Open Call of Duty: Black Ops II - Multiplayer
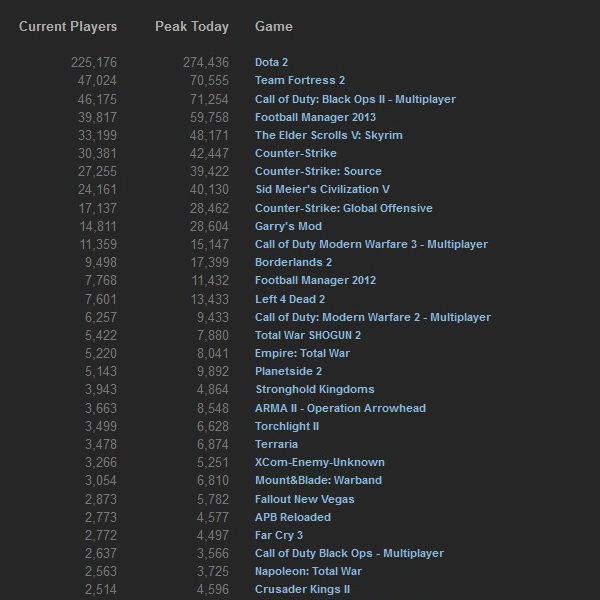 [355, 99]
